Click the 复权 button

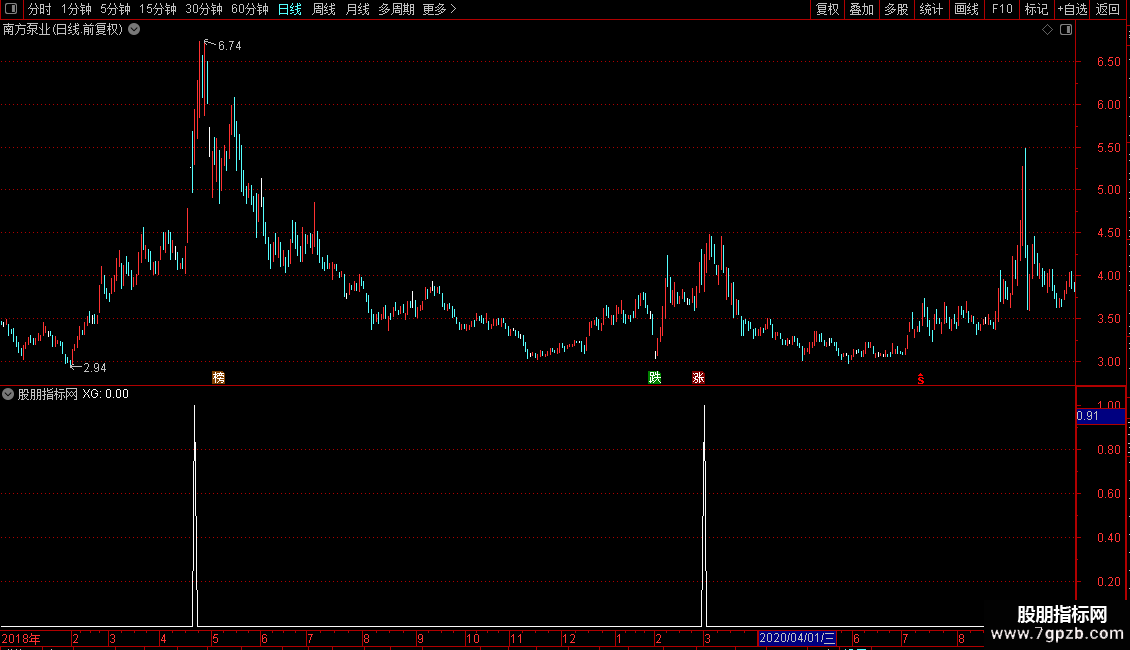pos(827,9)
